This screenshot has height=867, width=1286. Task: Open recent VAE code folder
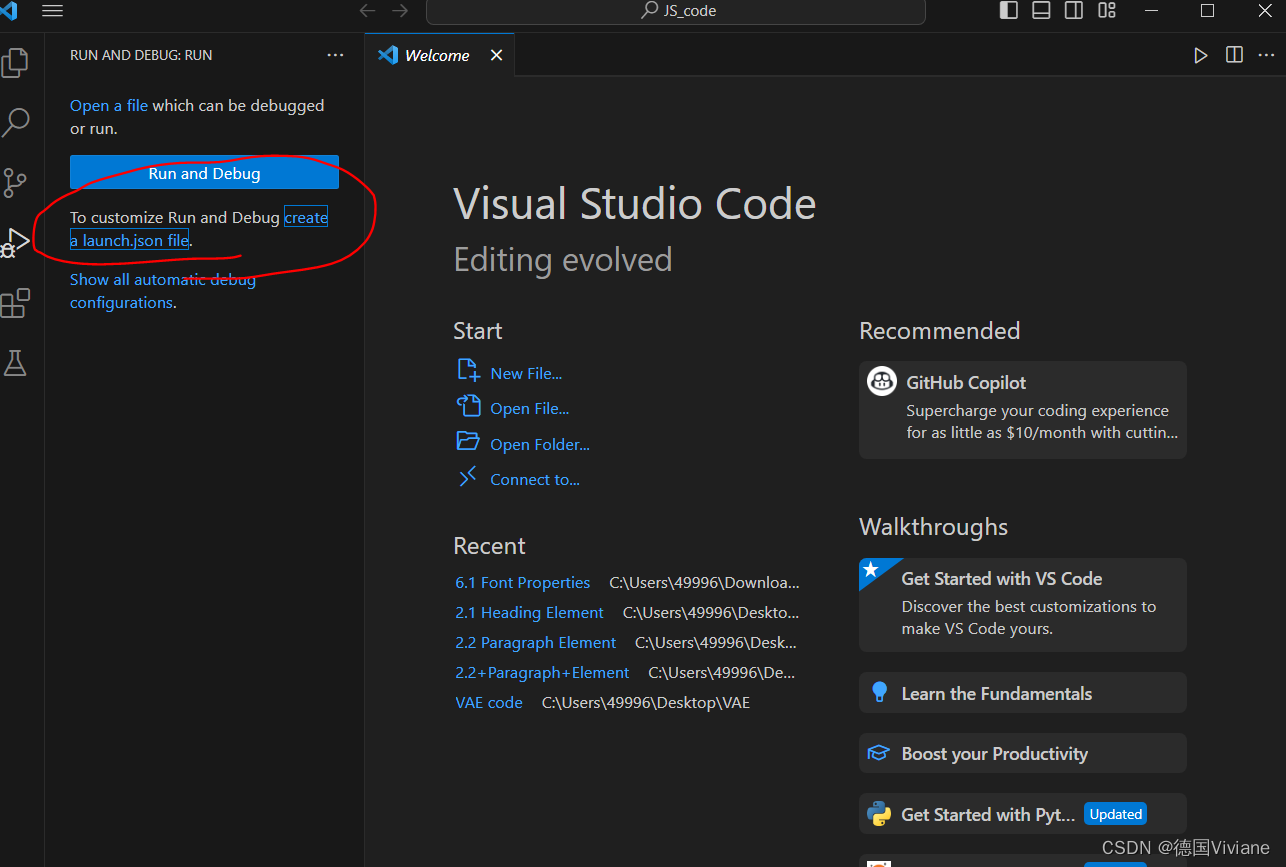tap(489, 702)
